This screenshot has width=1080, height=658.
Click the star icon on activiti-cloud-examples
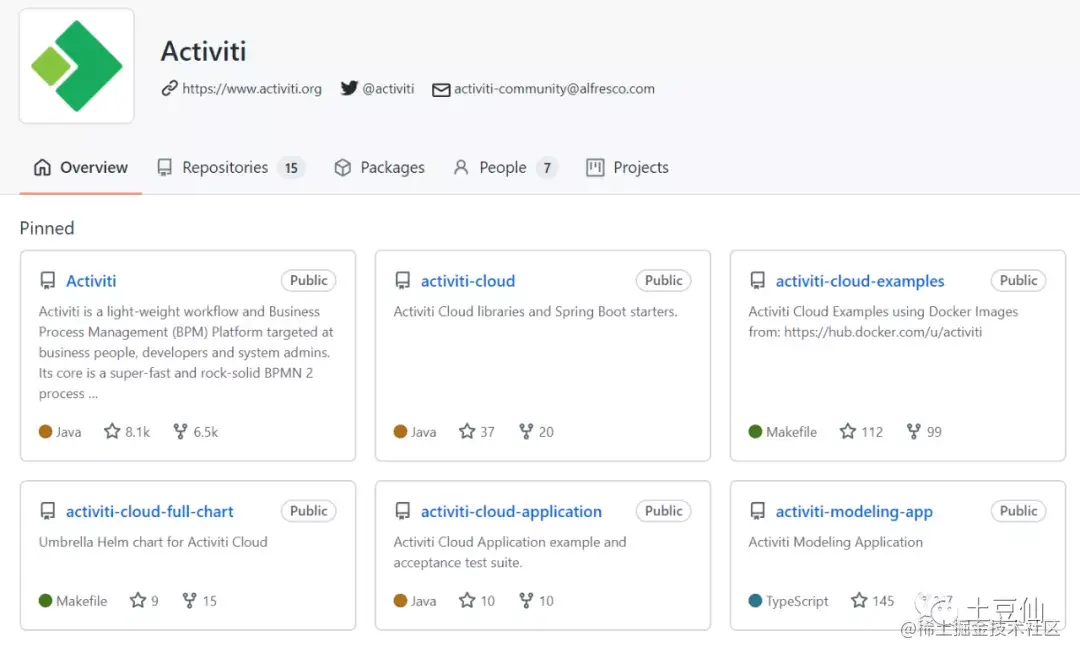(x=848, y=432)
